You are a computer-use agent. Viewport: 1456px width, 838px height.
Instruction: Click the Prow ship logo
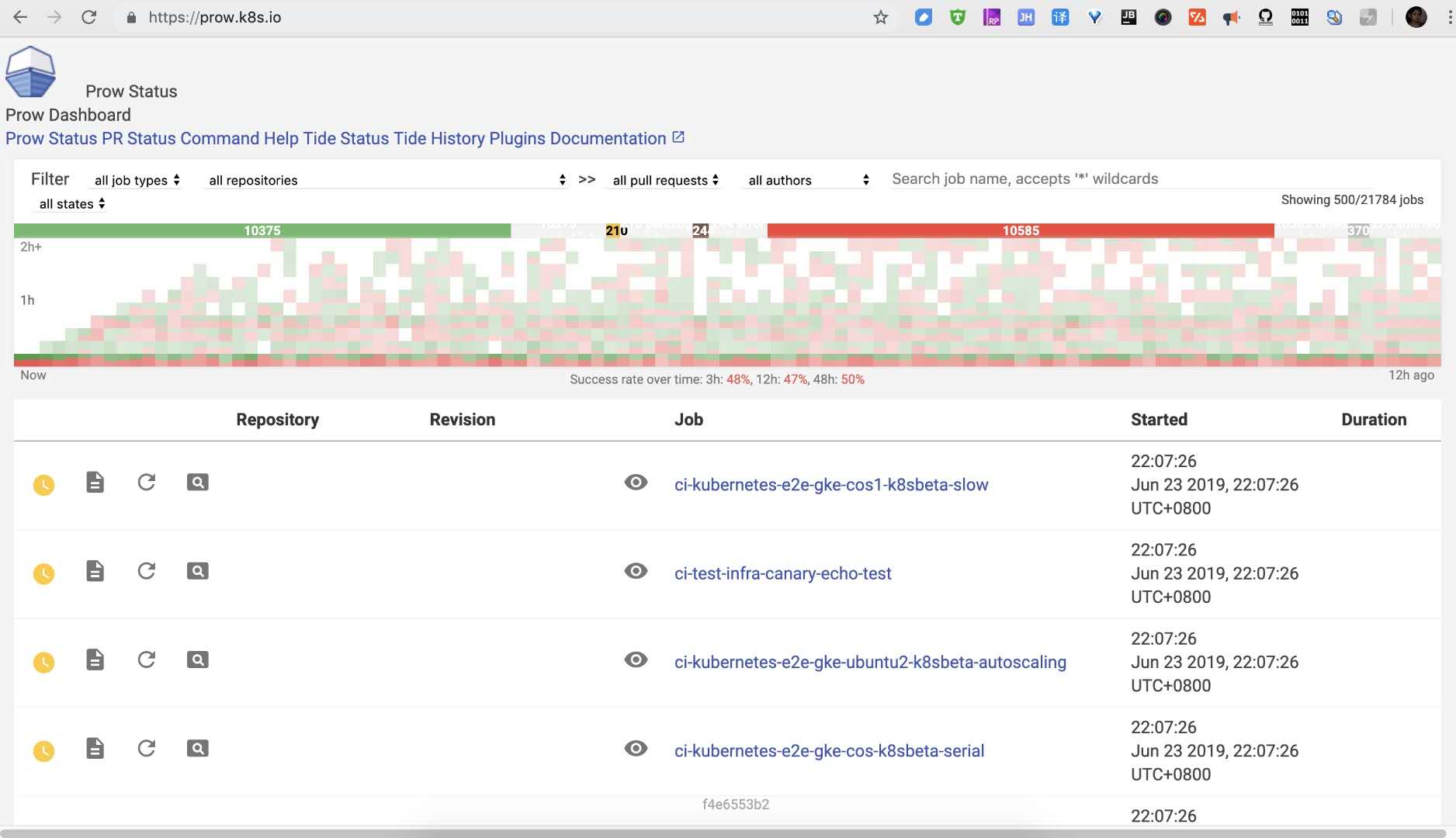click(x=31, y=71)
